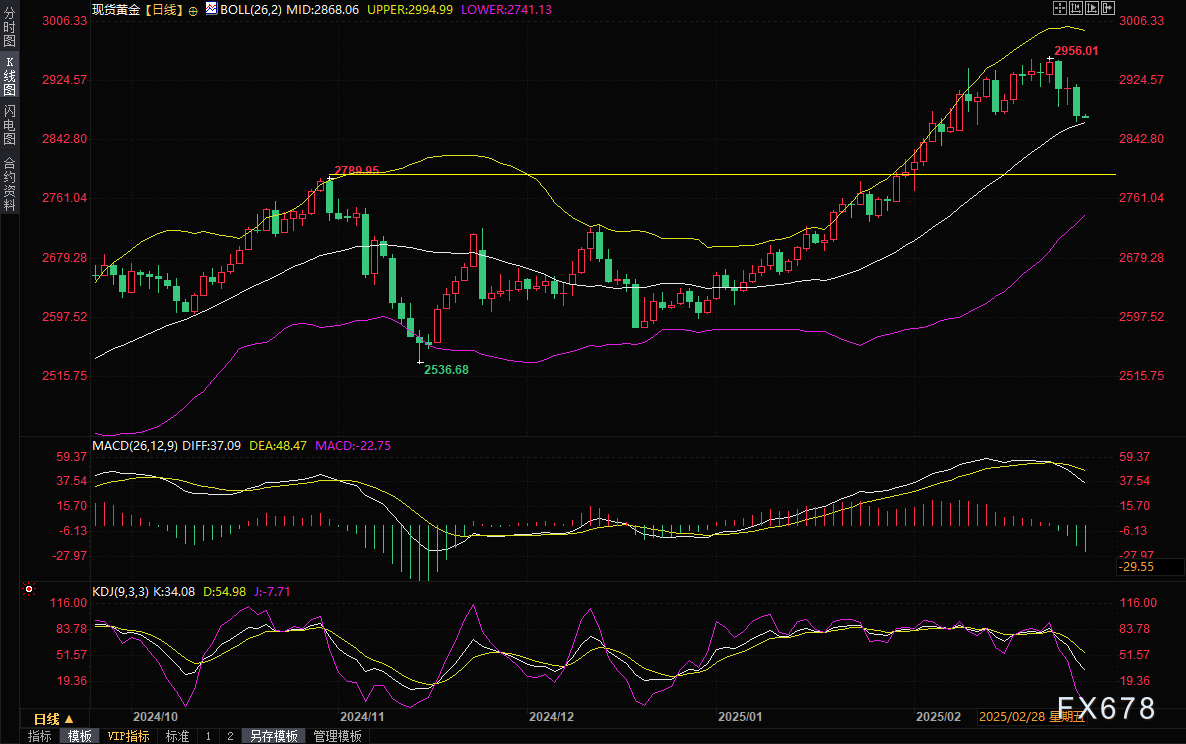Click the jump-to-start chart icon
The height and width of the screenshot is (744, 1186).
coord(1075,8)
